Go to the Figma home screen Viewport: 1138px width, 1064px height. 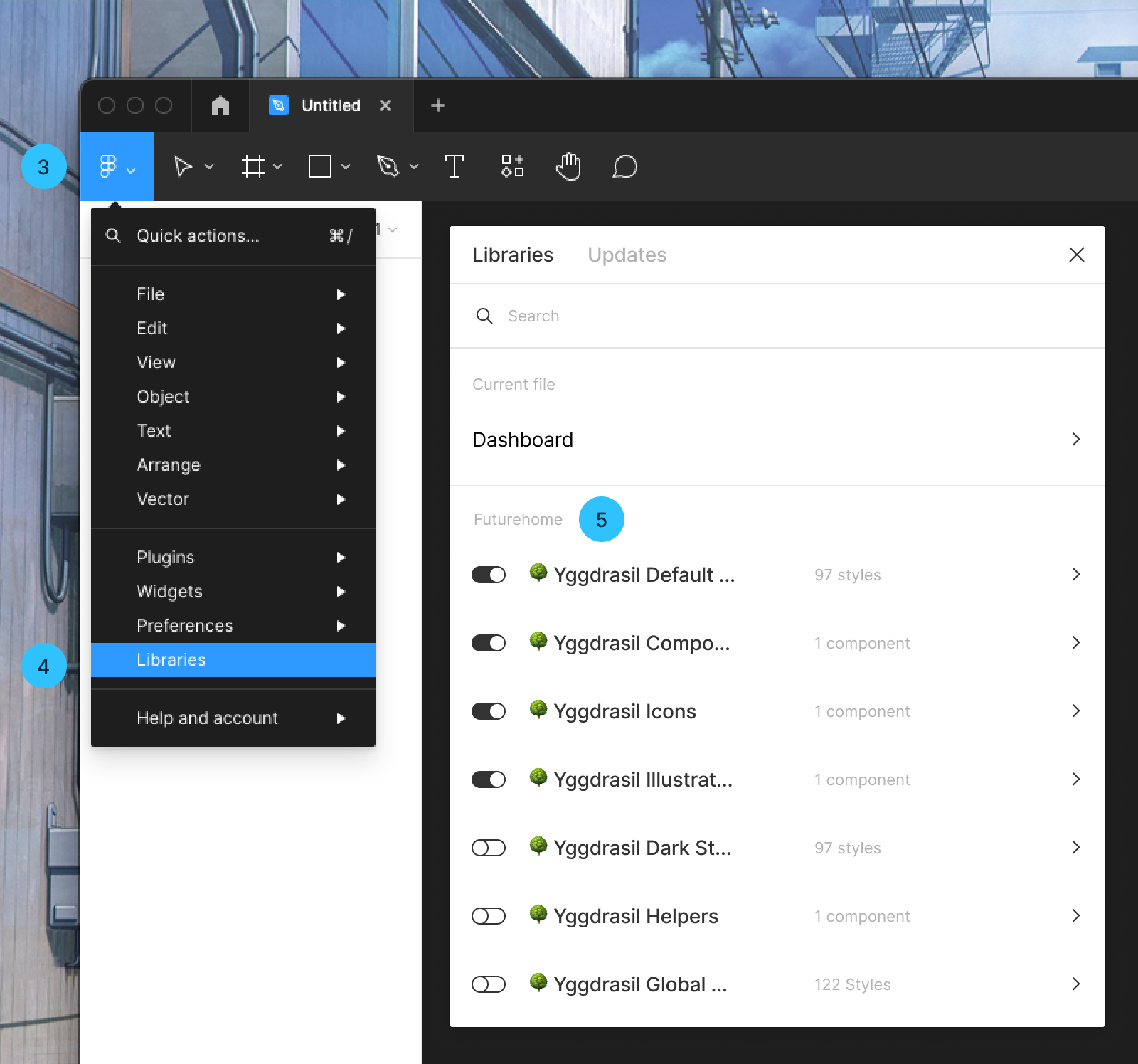220,105
